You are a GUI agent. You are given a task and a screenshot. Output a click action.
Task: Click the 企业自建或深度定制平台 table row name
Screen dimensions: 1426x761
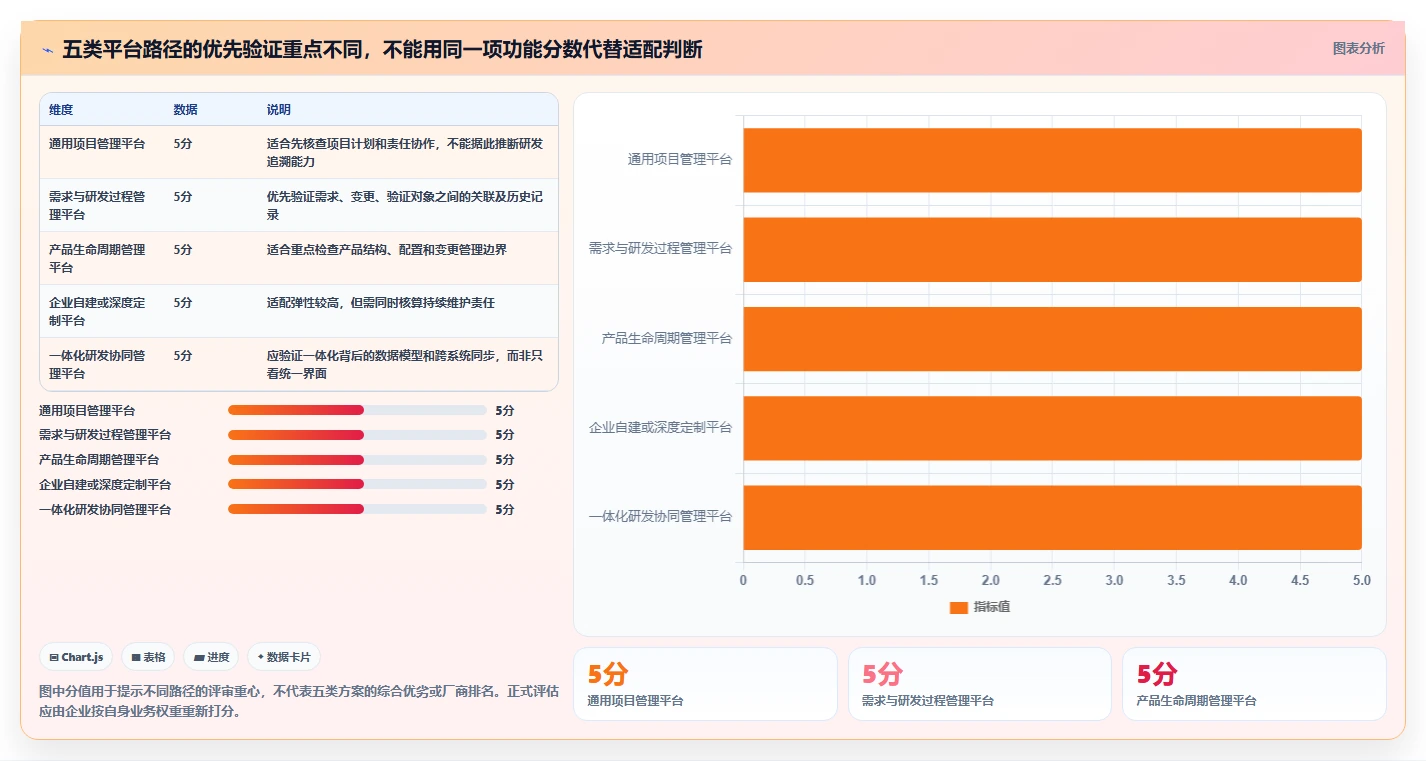97,311
